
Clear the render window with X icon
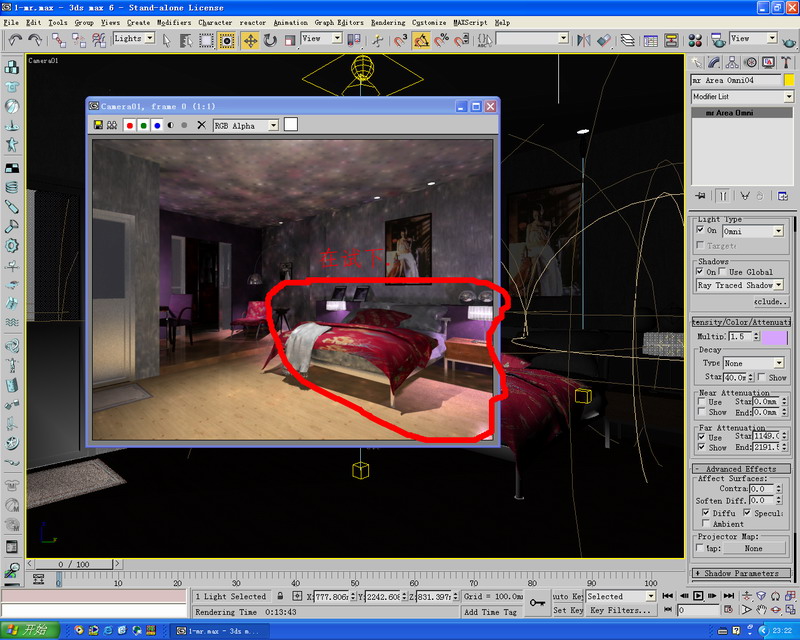pos(202,125)
